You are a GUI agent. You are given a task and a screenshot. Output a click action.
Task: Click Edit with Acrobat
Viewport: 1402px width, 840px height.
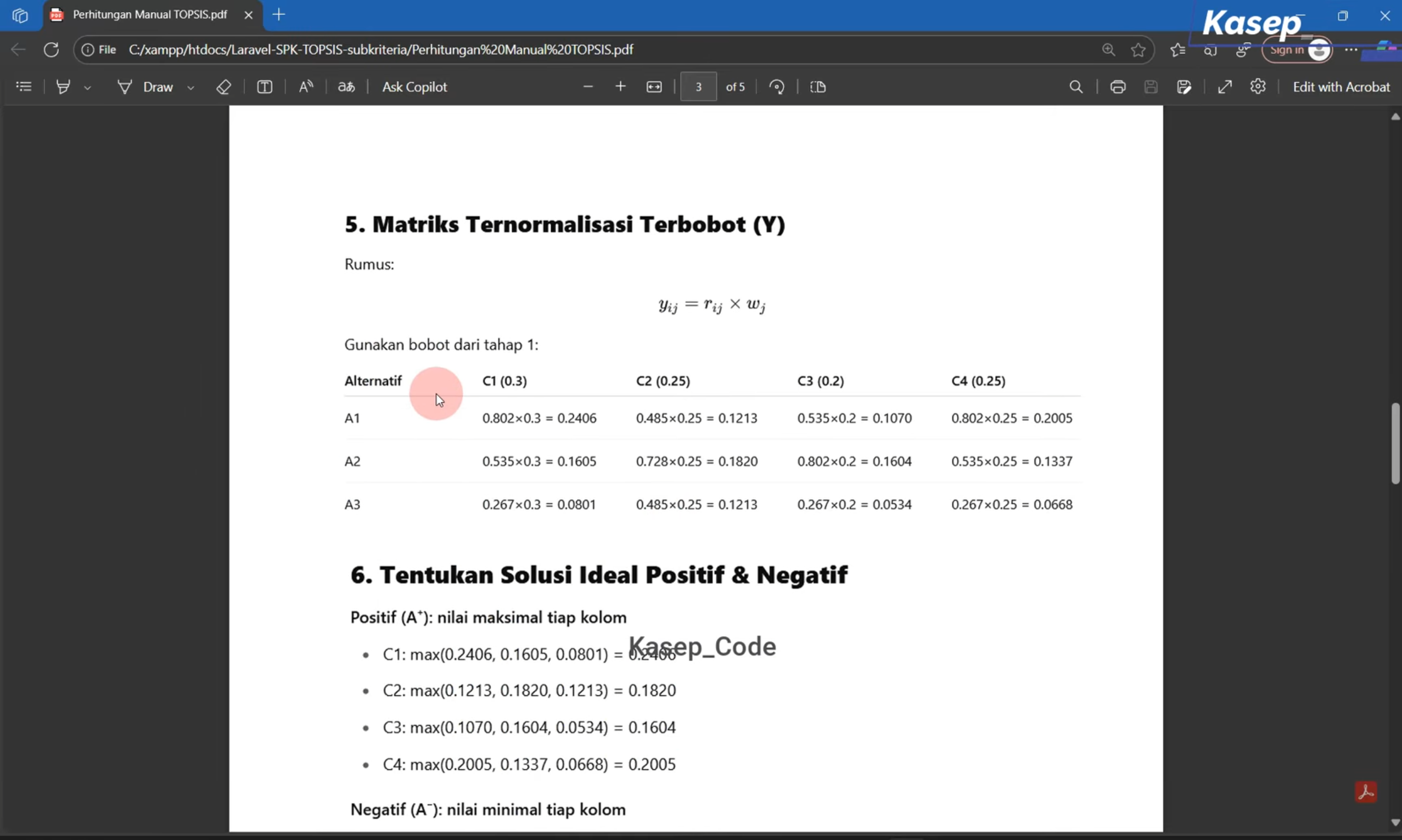coord(1341,87)
